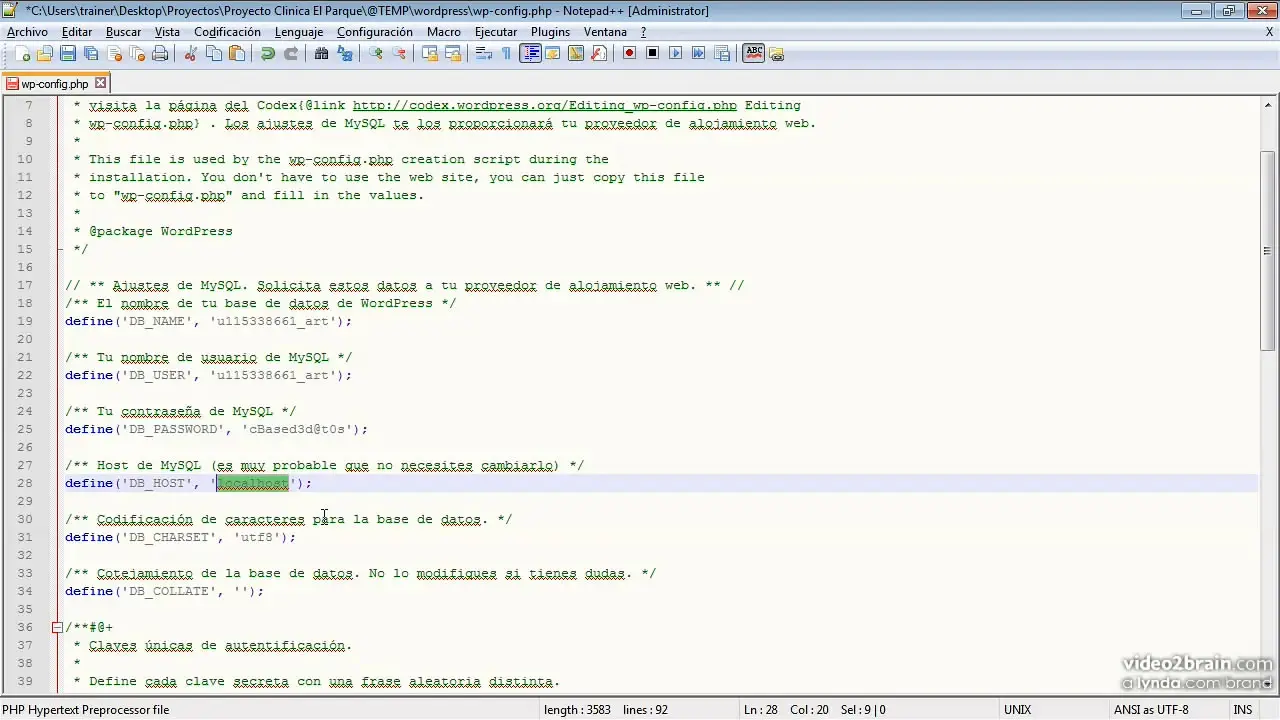Cut selection with the scissors icon
The width and height of the screenshot is (1280, 720).
190,53
